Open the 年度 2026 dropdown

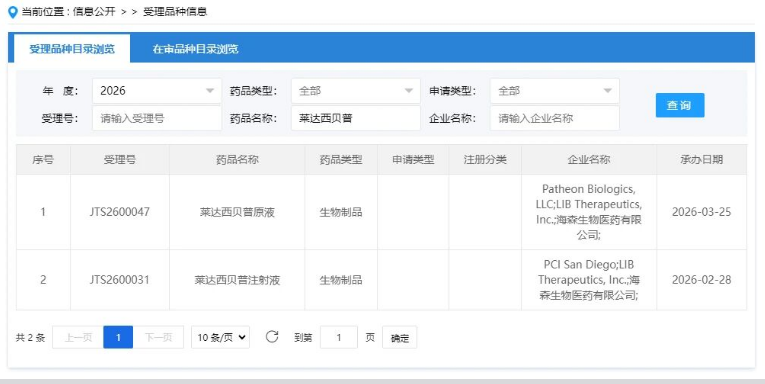click(157, 91)
